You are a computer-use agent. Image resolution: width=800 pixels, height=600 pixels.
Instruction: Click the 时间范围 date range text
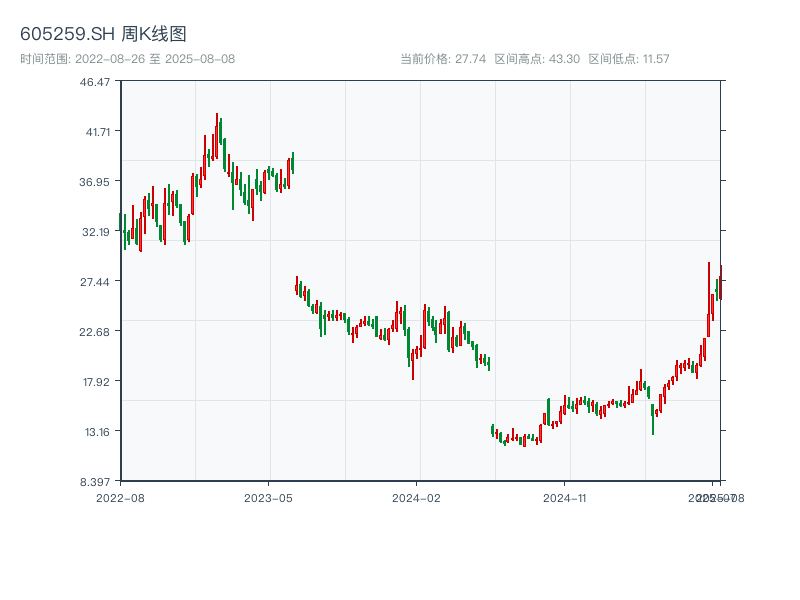127,59
